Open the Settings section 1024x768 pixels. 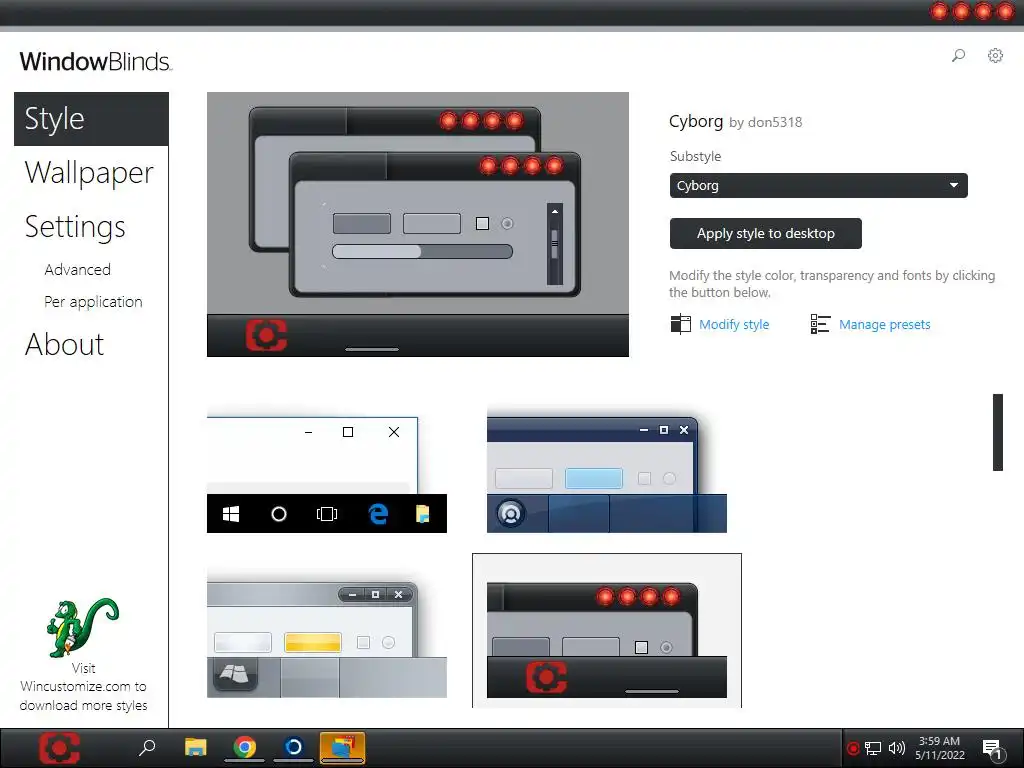[75, 227]
